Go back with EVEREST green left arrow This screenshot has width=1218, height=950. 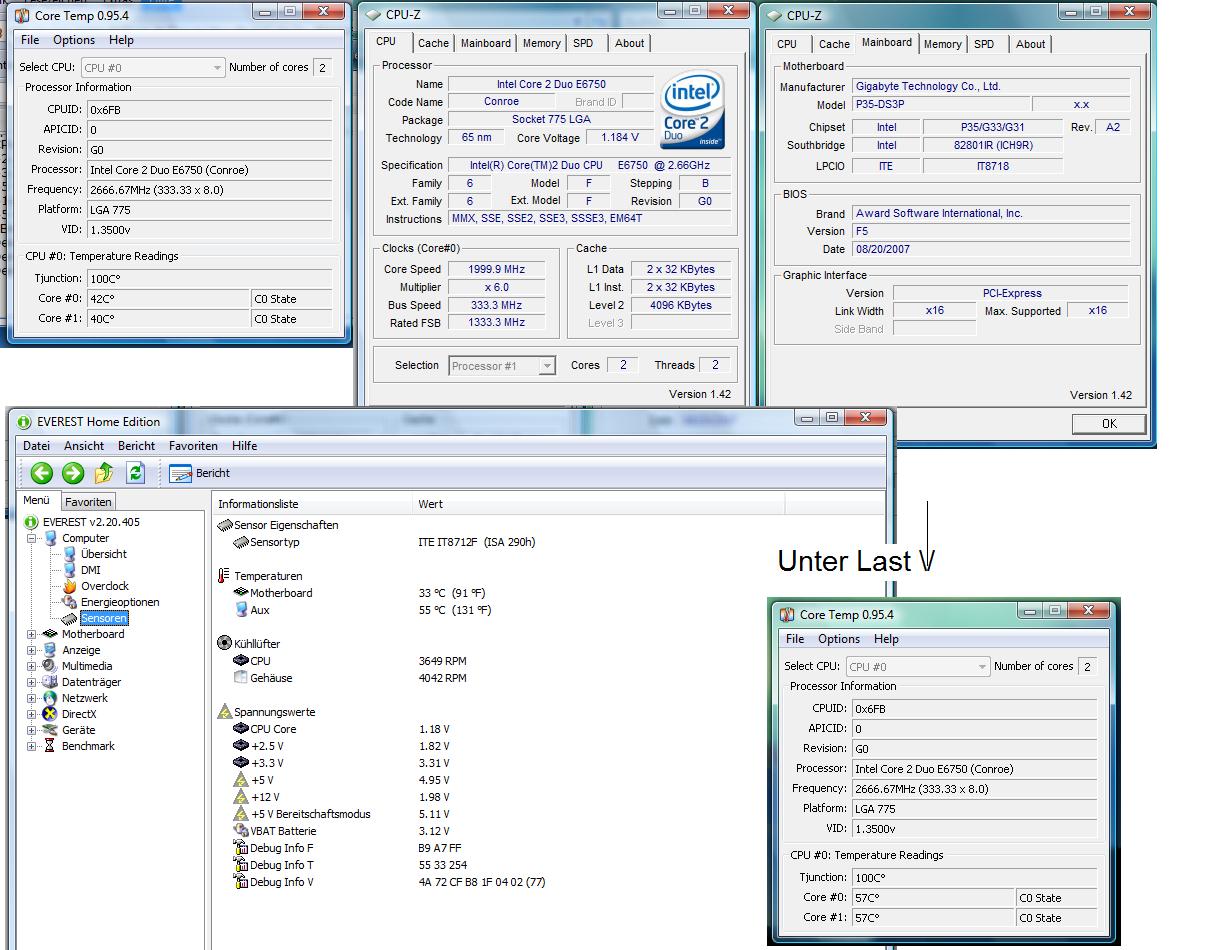41,473
